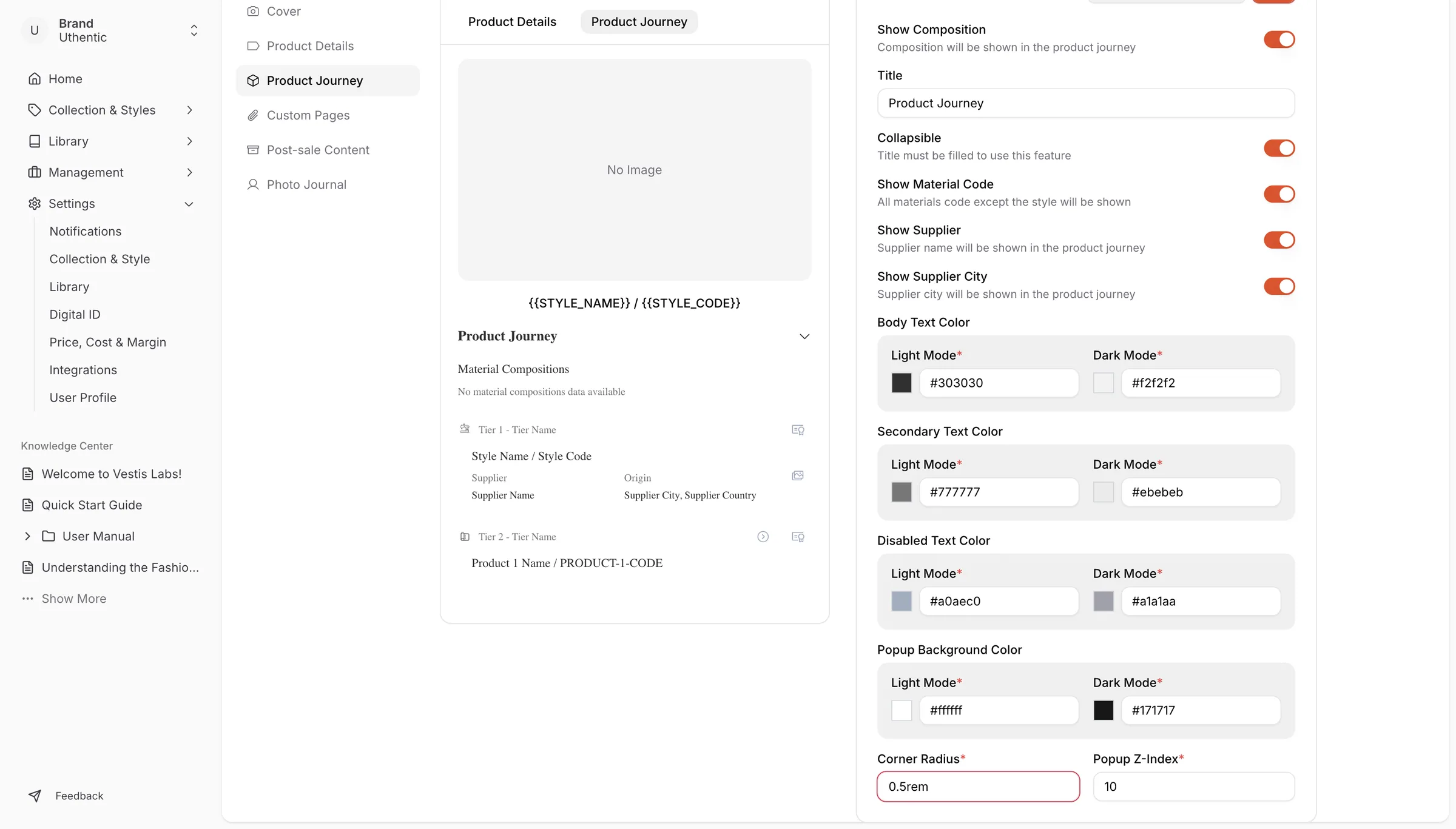The image size is (1456, 829).
Task: Click the Feedback paper plane icon
Action: 35,796
